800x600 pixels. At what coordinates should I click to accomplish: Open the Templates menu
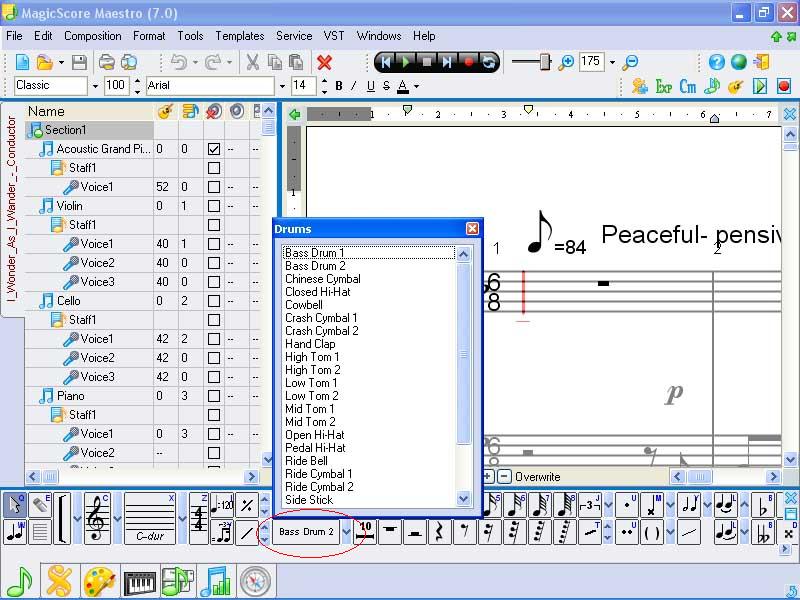240,36
